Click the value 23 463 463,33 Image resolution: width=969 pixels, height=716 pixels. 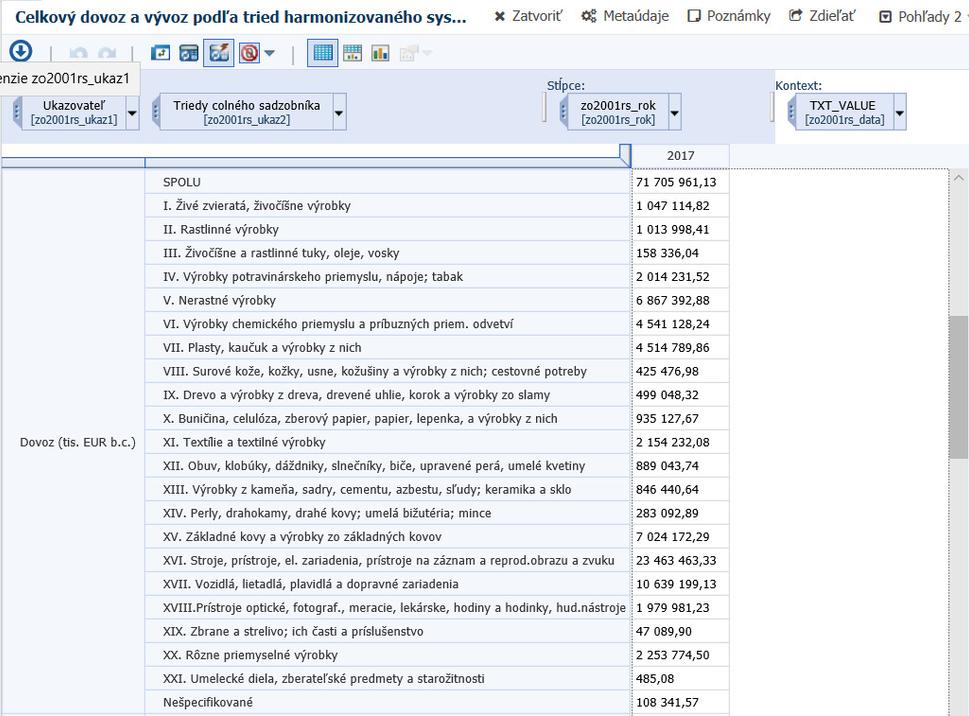coord(676,561)
